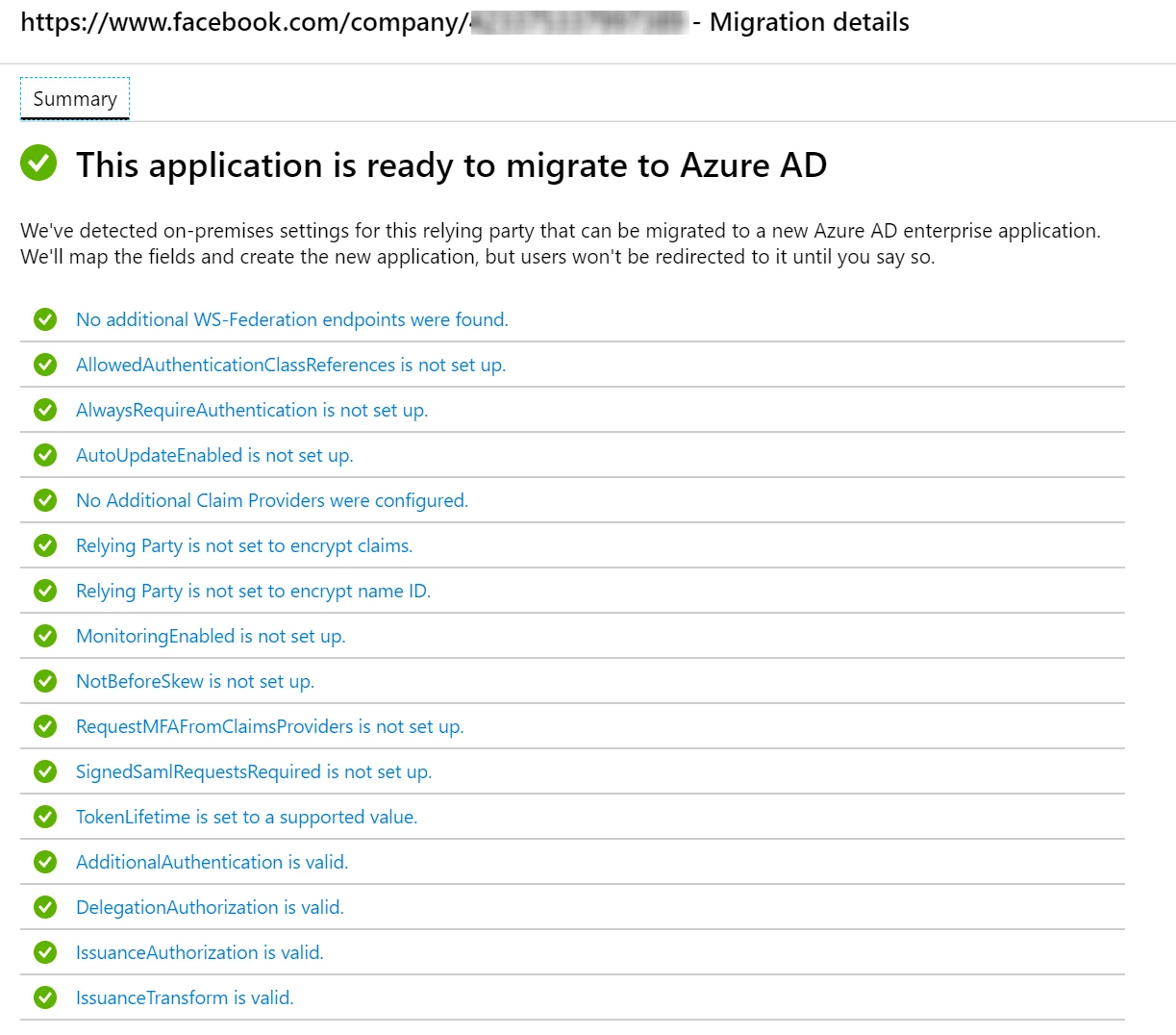This screenshot has height=1035, width=1176.
Task: Click green check icon beside WS-Federation endpoints row
Action: [x=45, y=319]
